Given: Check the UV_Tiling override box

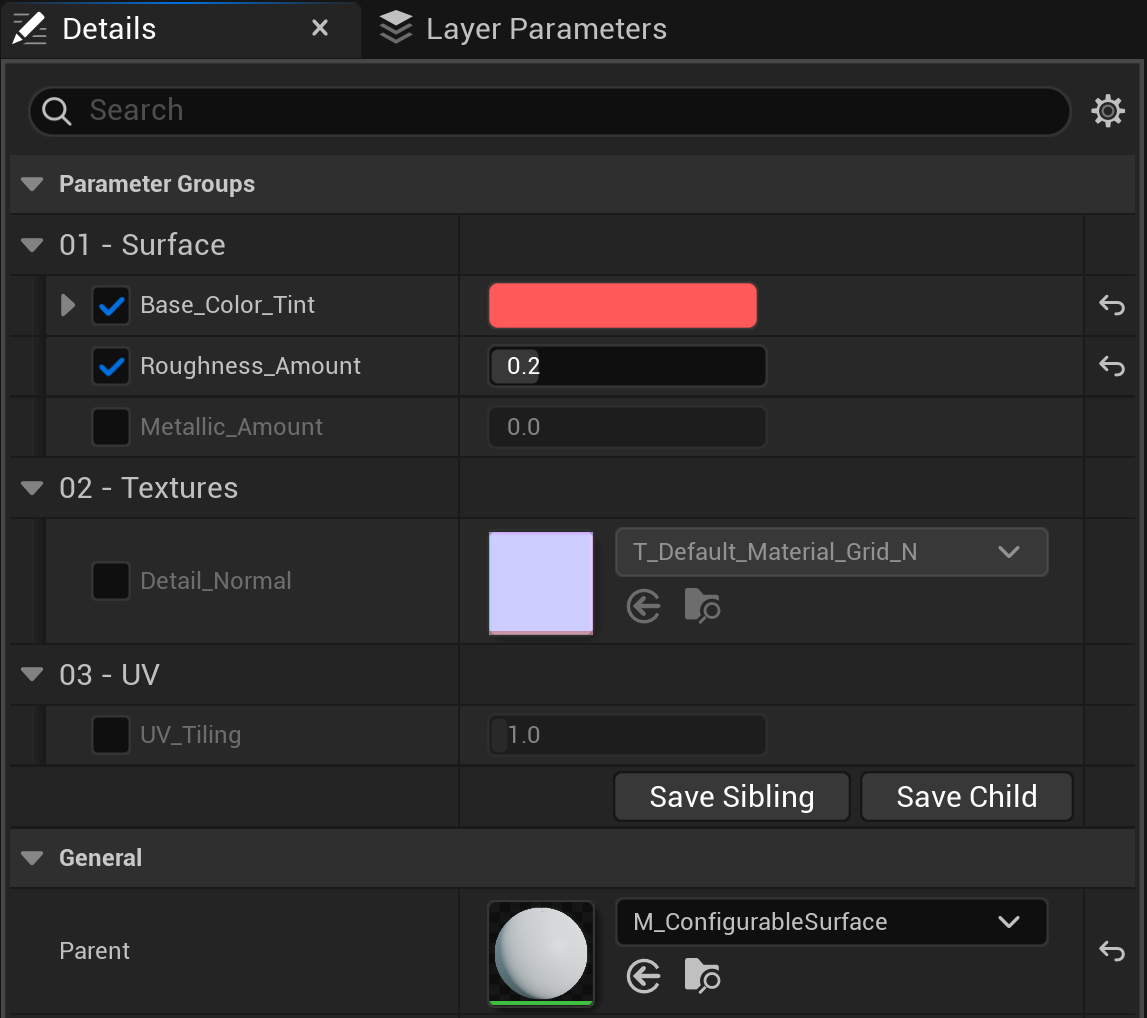Looking at the screenshot, I should click(x=111, y=735).
